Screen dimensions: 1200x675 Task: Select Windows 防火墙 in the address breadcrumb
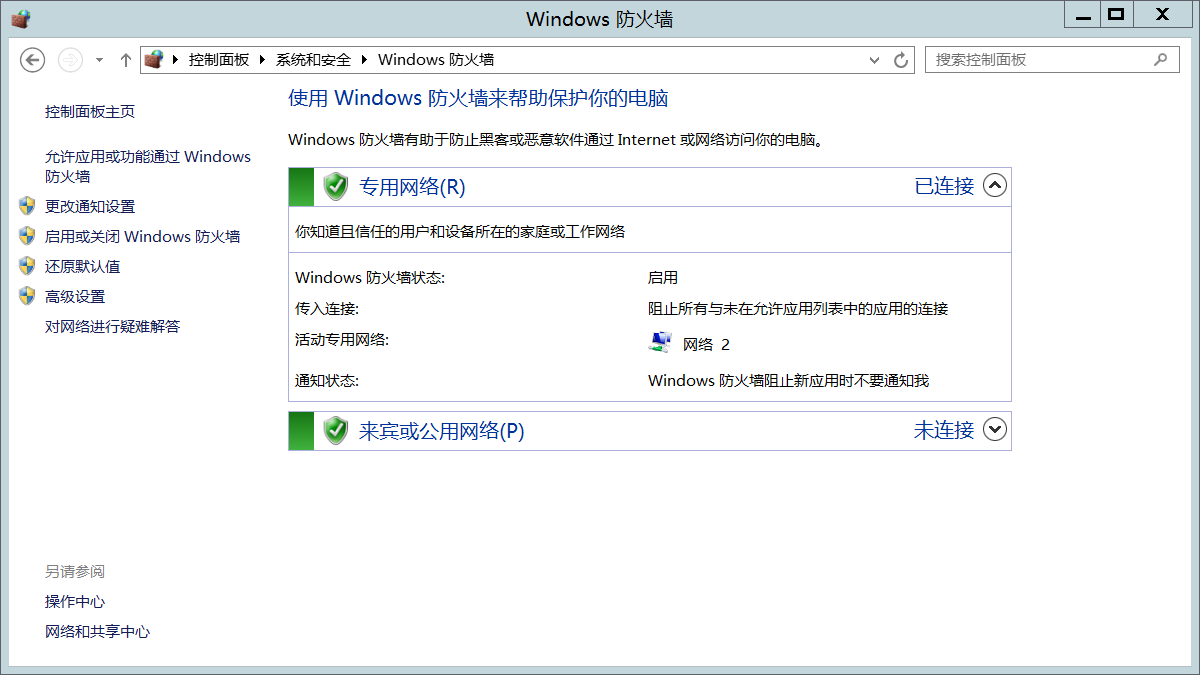click(436, 60)
